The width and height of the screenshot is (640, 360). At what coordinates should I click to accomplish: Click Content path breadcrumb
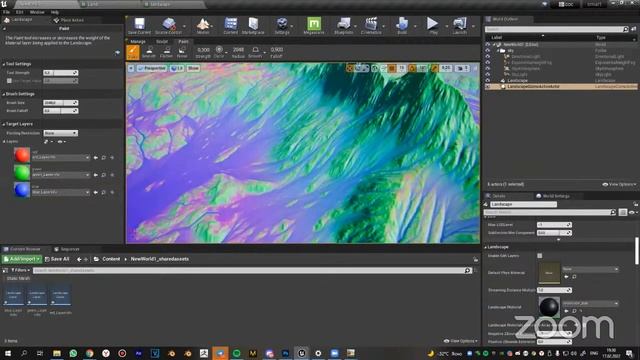111,259
